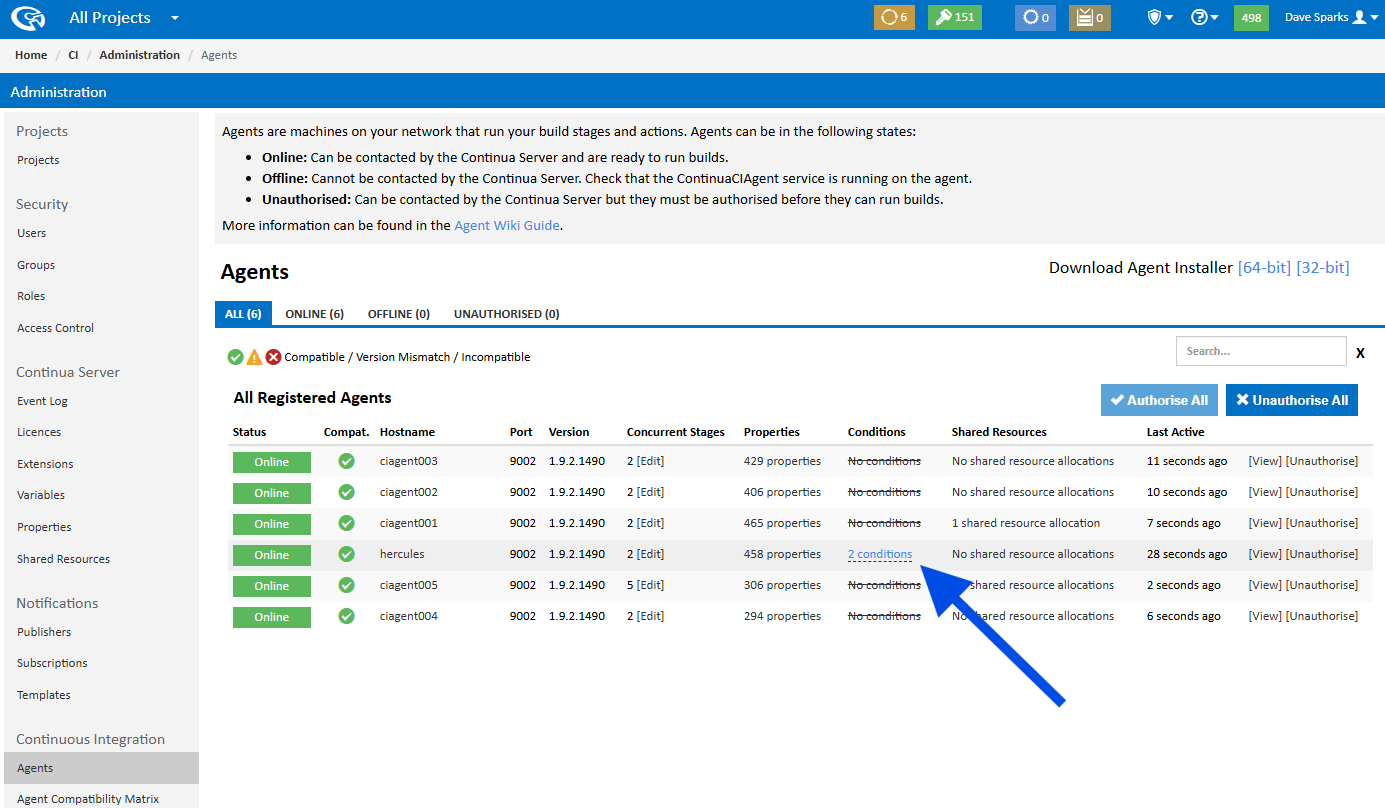This screenshot has width=1385, height=808.
Task: Switch to the OFFLINE (0) tab
Action: (399, 314)
